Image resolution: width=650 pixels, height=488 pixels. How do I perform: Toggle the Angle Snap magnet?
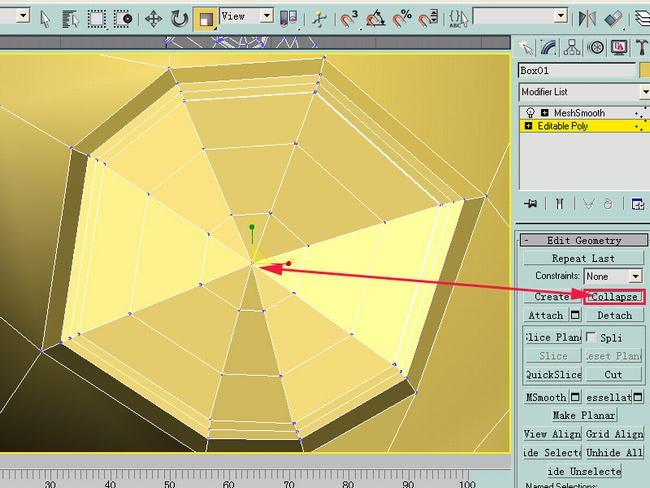point(376,19)
